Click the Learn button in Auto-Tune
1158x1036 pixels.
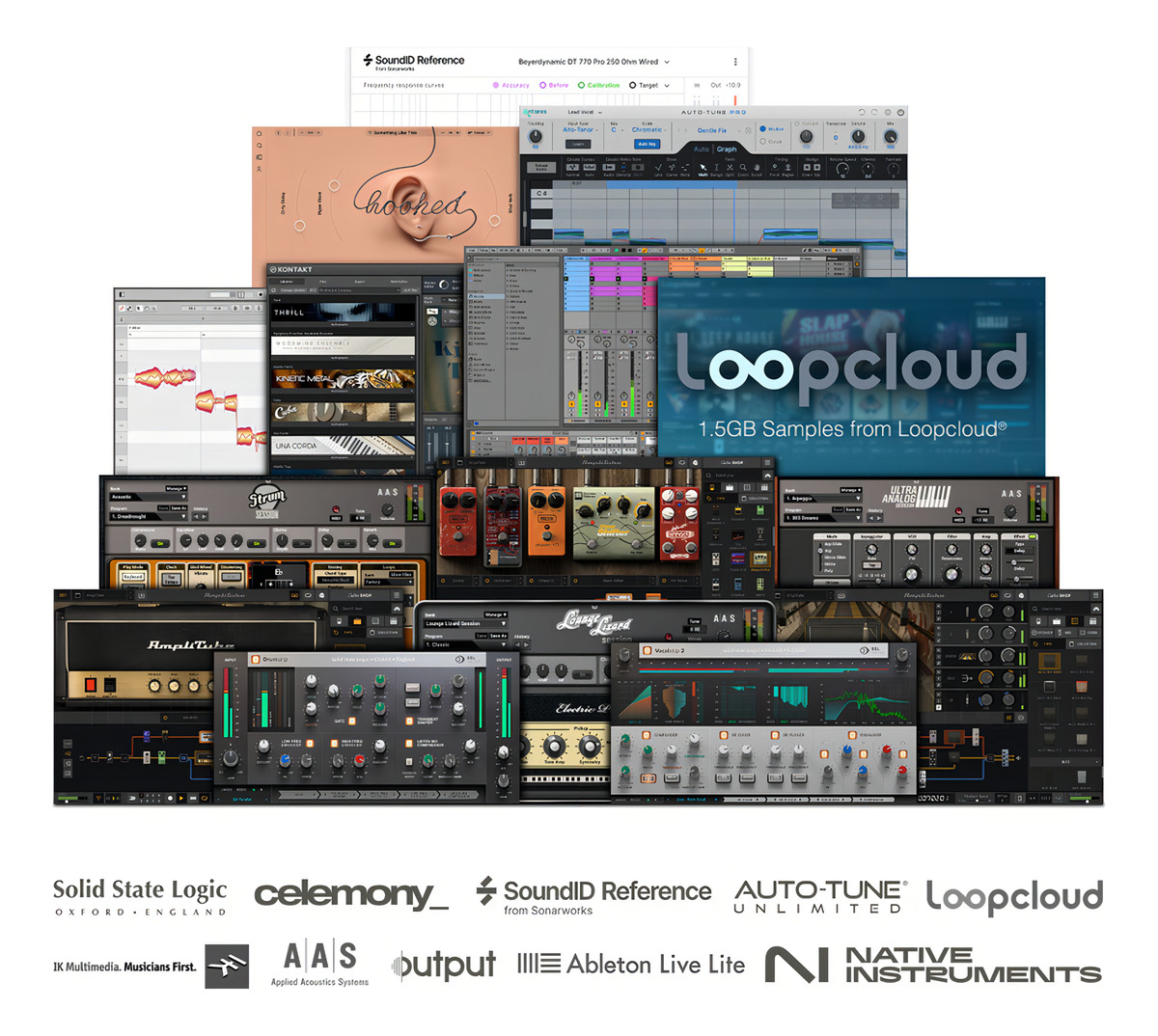[x=578, y=144]
